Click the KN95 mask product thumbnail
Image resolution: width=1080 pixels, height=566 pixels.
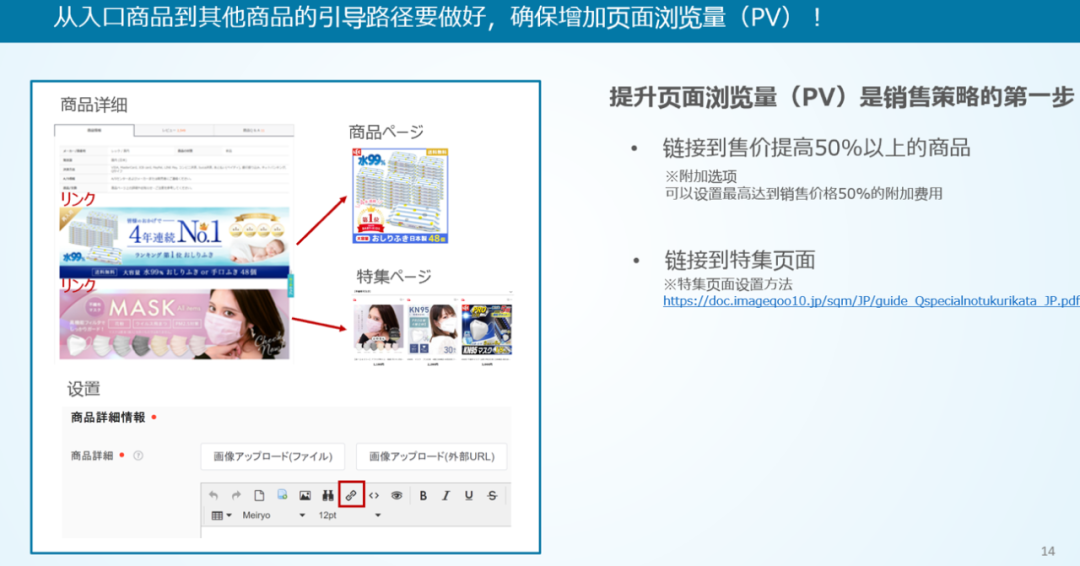(433, 329)
